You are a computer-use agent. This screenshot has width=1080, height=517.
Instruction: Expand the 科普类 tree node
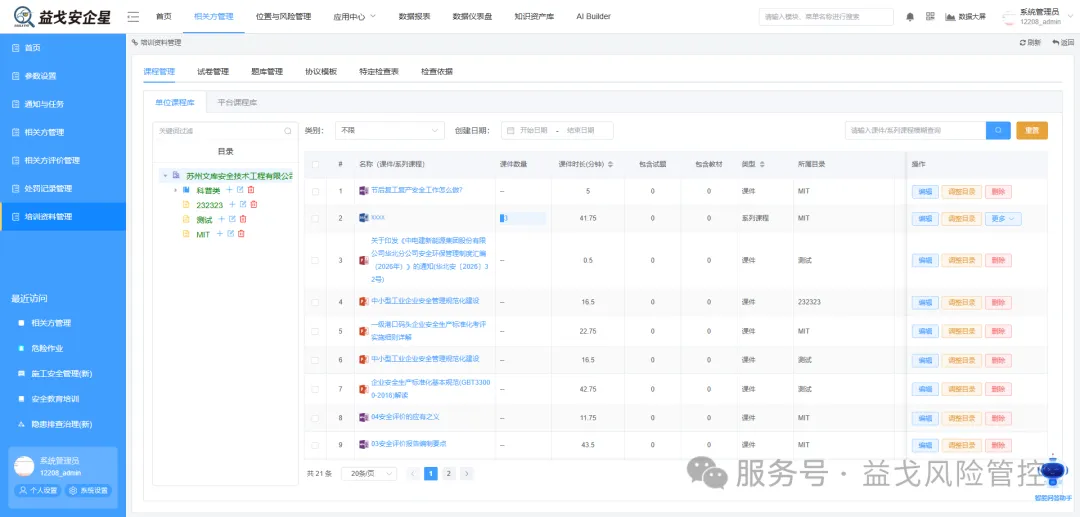point(176,189)
